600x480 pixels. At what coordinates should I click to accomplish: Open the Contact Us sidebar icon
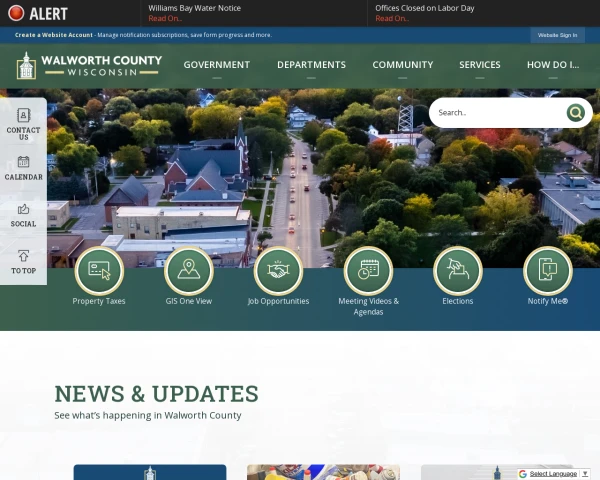(x=24, y=122)
